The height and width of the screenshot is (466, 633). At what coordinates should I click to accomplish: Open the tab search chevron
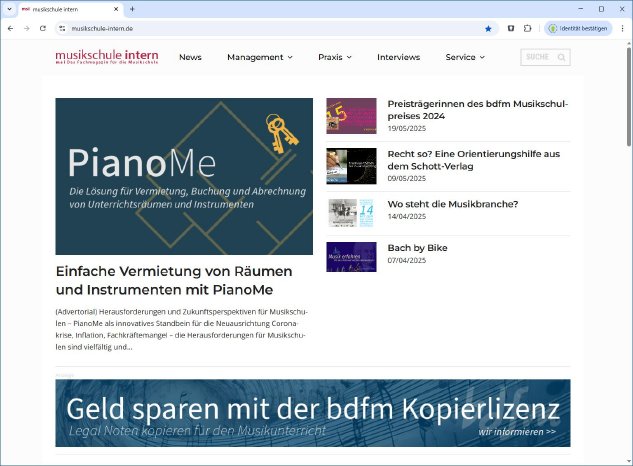click(9, 9)
